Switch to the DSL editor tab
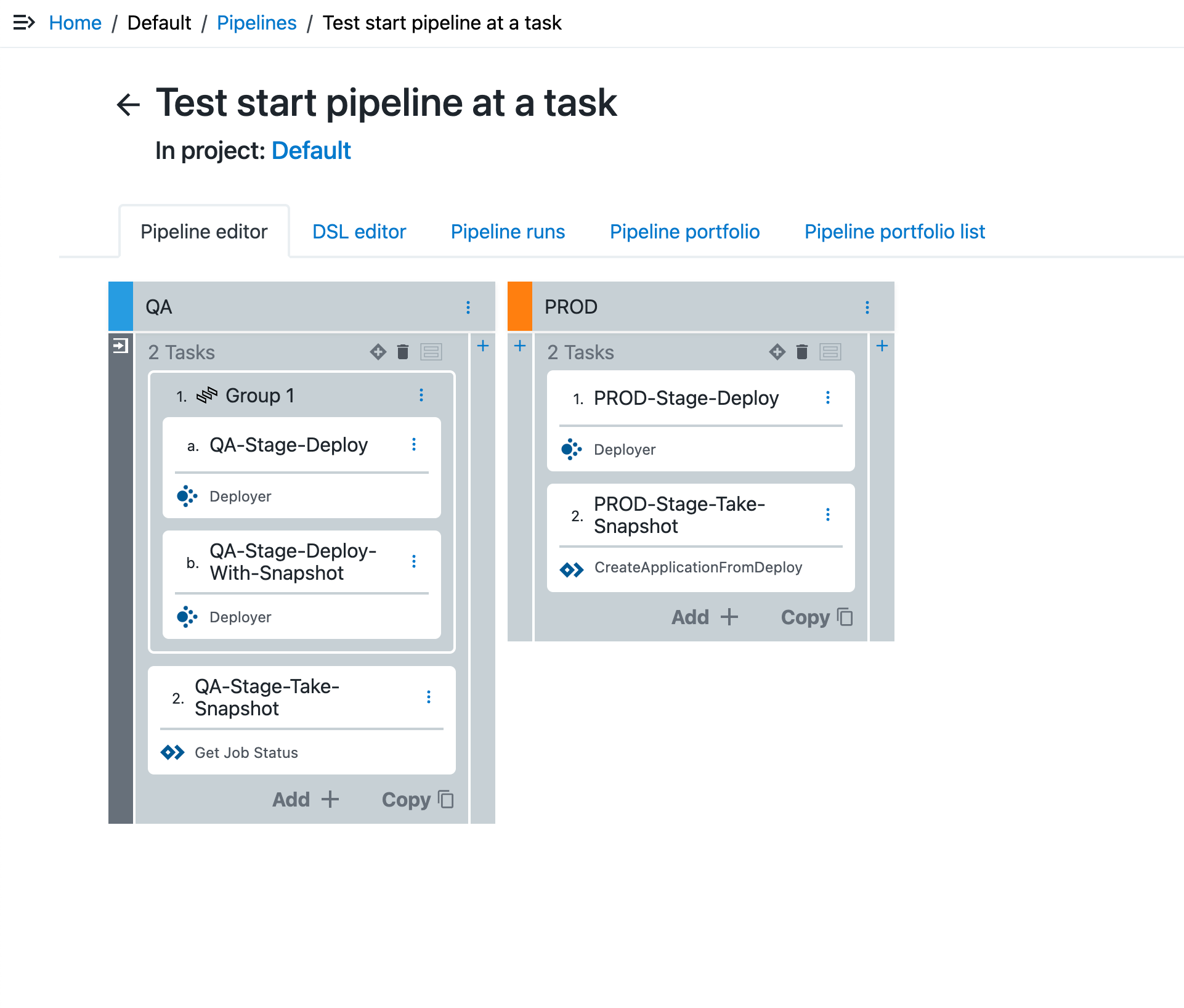The image size is (1184, 1008). tap(359, 232)
